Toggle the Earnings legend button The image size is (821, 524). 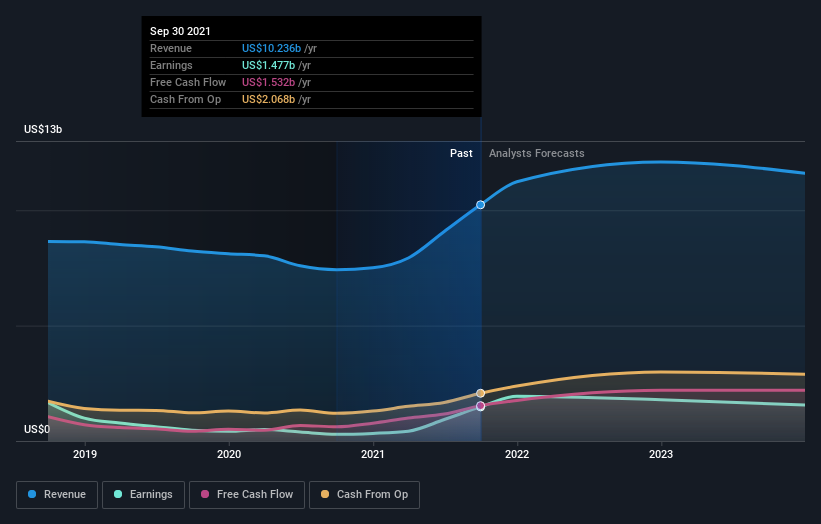(143, 495)
